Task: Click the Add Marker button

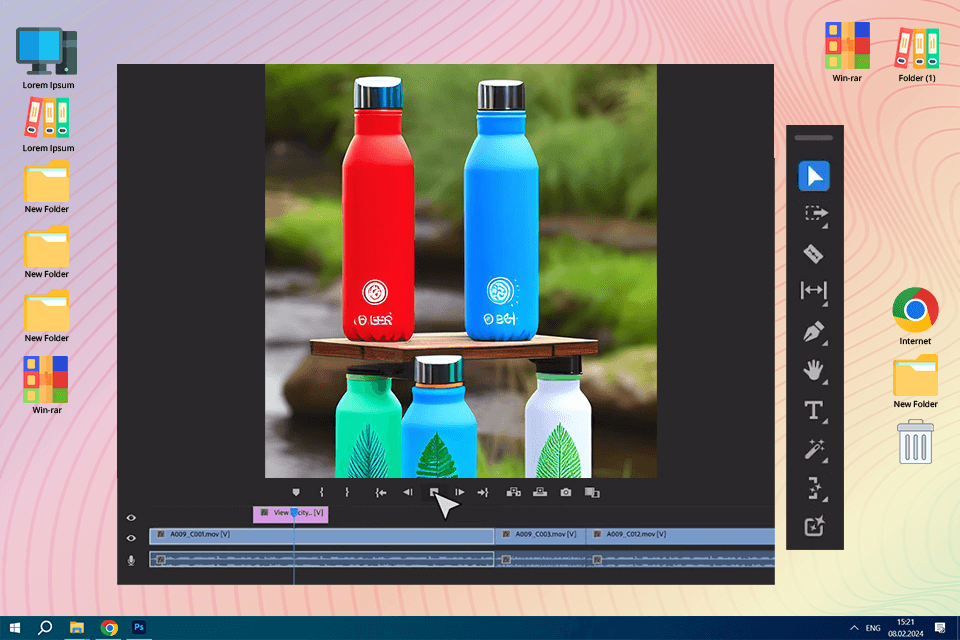Action: point(296,492)
